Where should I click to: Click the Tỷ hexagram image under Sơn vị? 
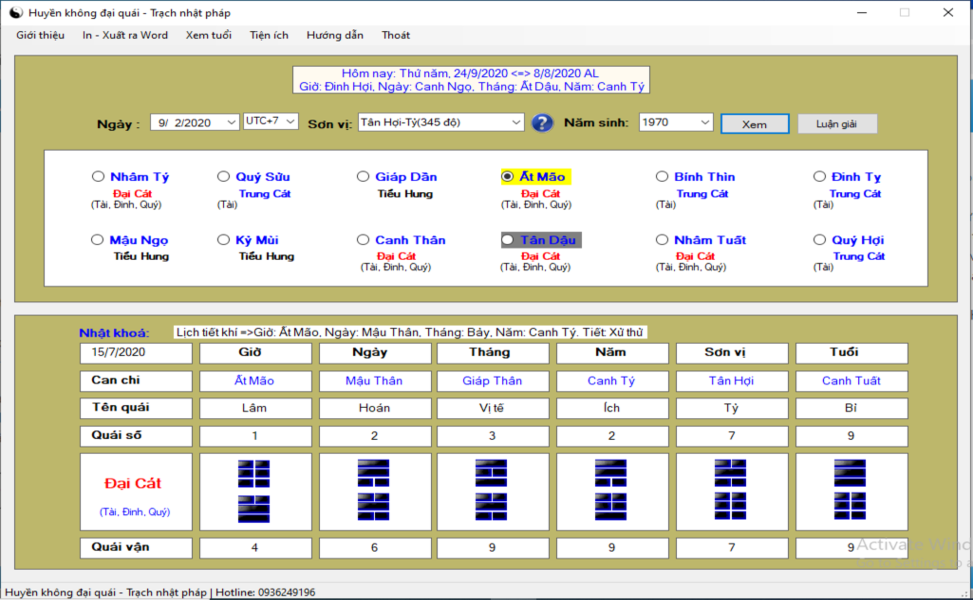(x=730, y=490)
